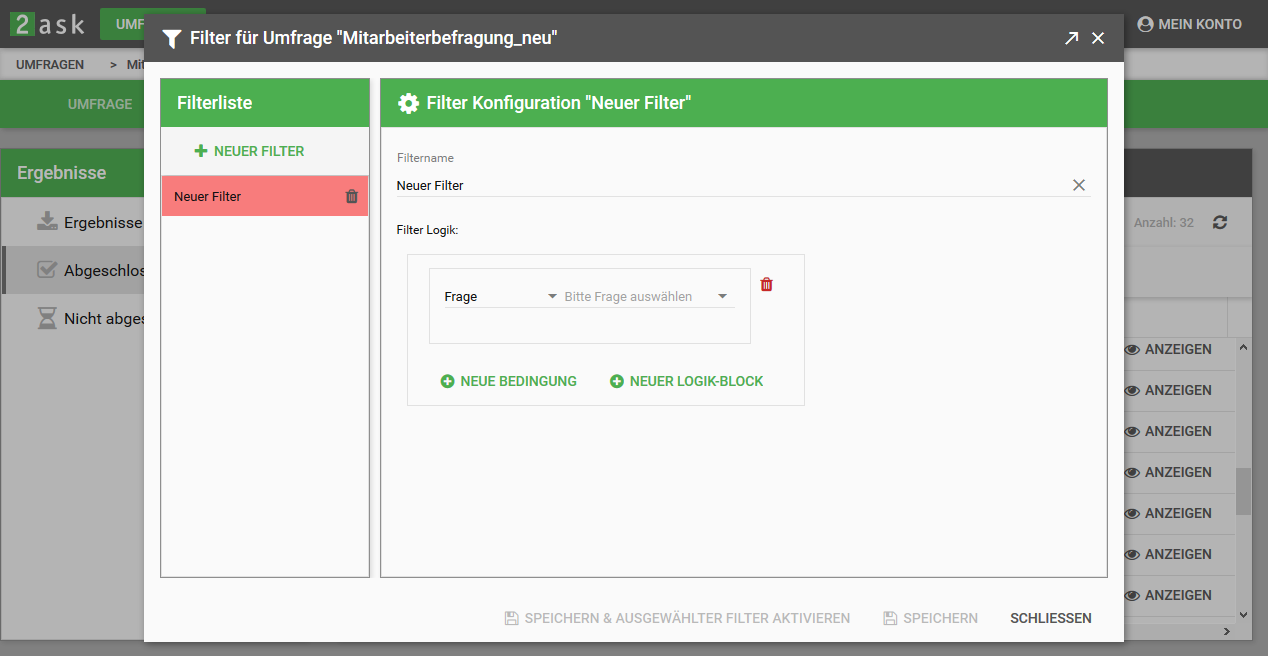Image resolution: width=1268 pixels, height=656 pixels.
Task: Click SPEICHERN & AUSGEWÄHLTER FILTER AKTIVIEREN
Action: click(678, 618)
